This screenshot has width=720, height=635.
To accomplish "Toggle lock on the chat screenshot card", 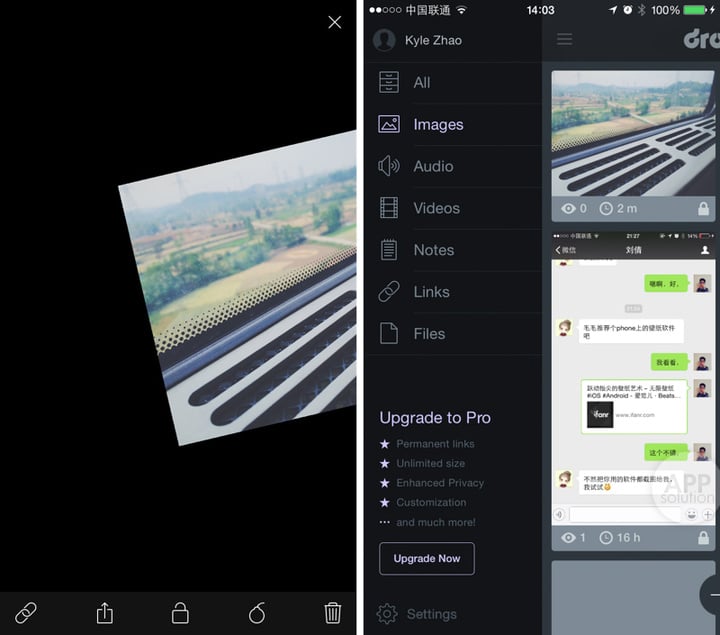I will [704, 538].
